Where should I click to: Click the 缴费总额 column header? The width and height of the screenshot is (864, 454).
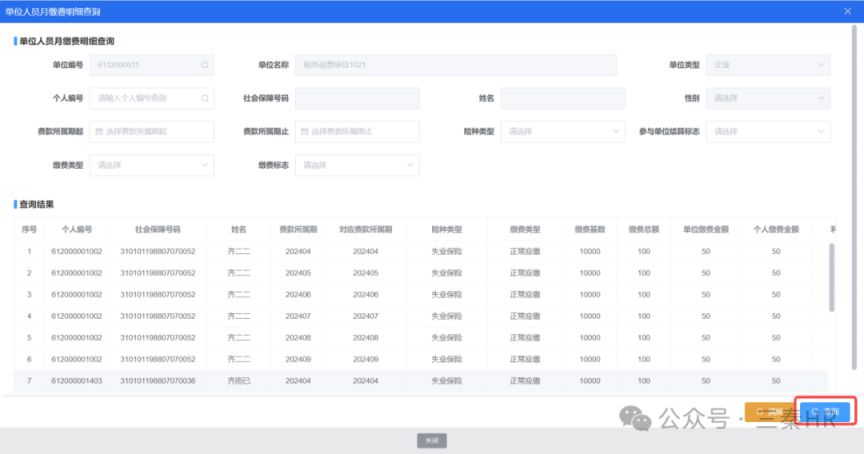point(644,229)
